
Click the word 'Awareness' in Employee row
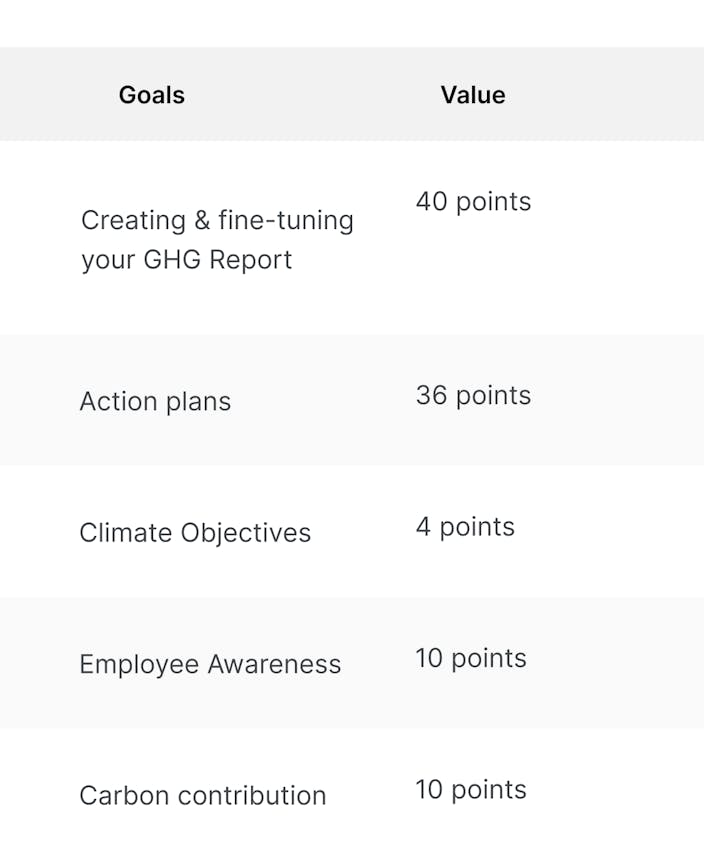point(274,664)
